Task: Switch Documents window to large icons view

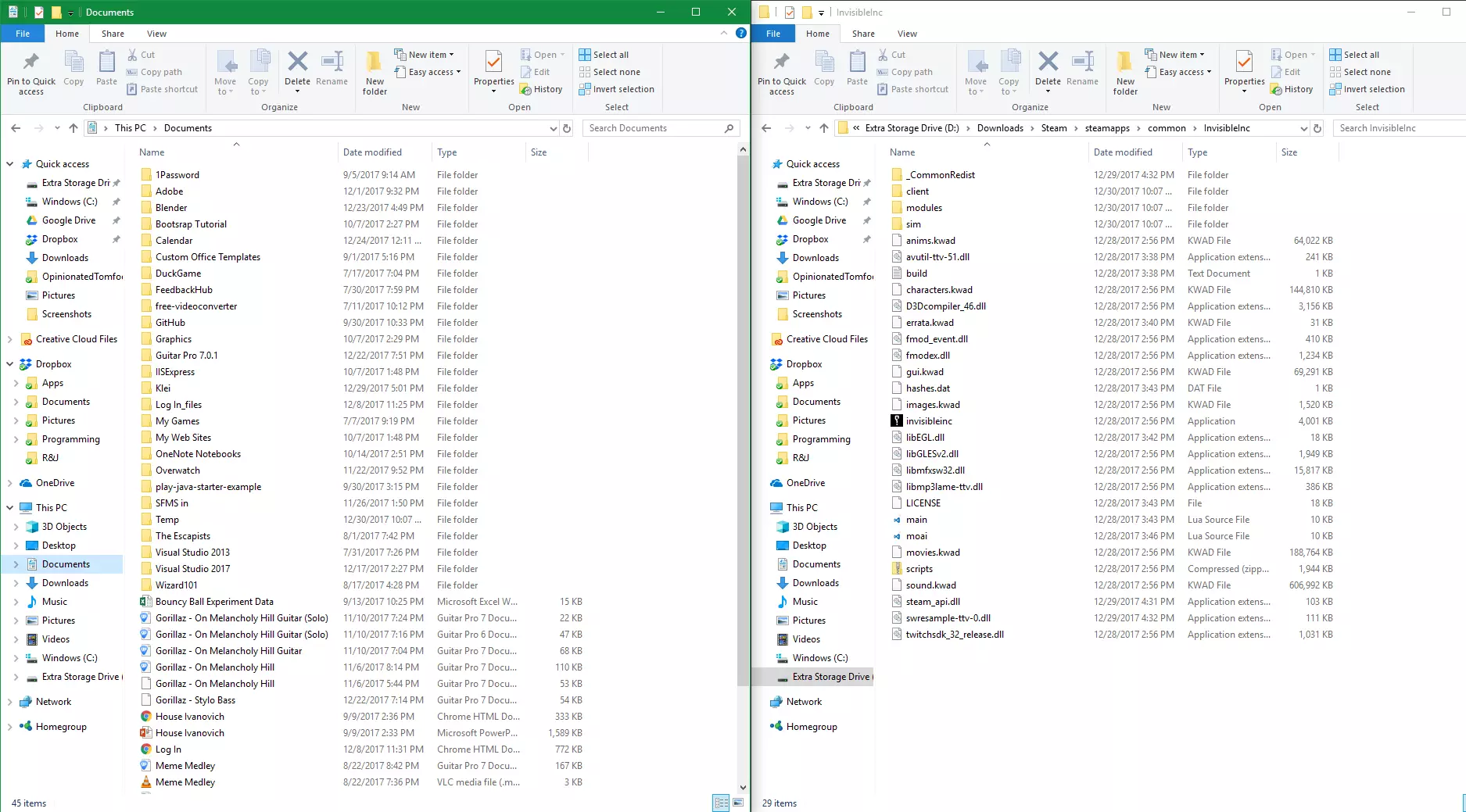Action: point(738,803)
